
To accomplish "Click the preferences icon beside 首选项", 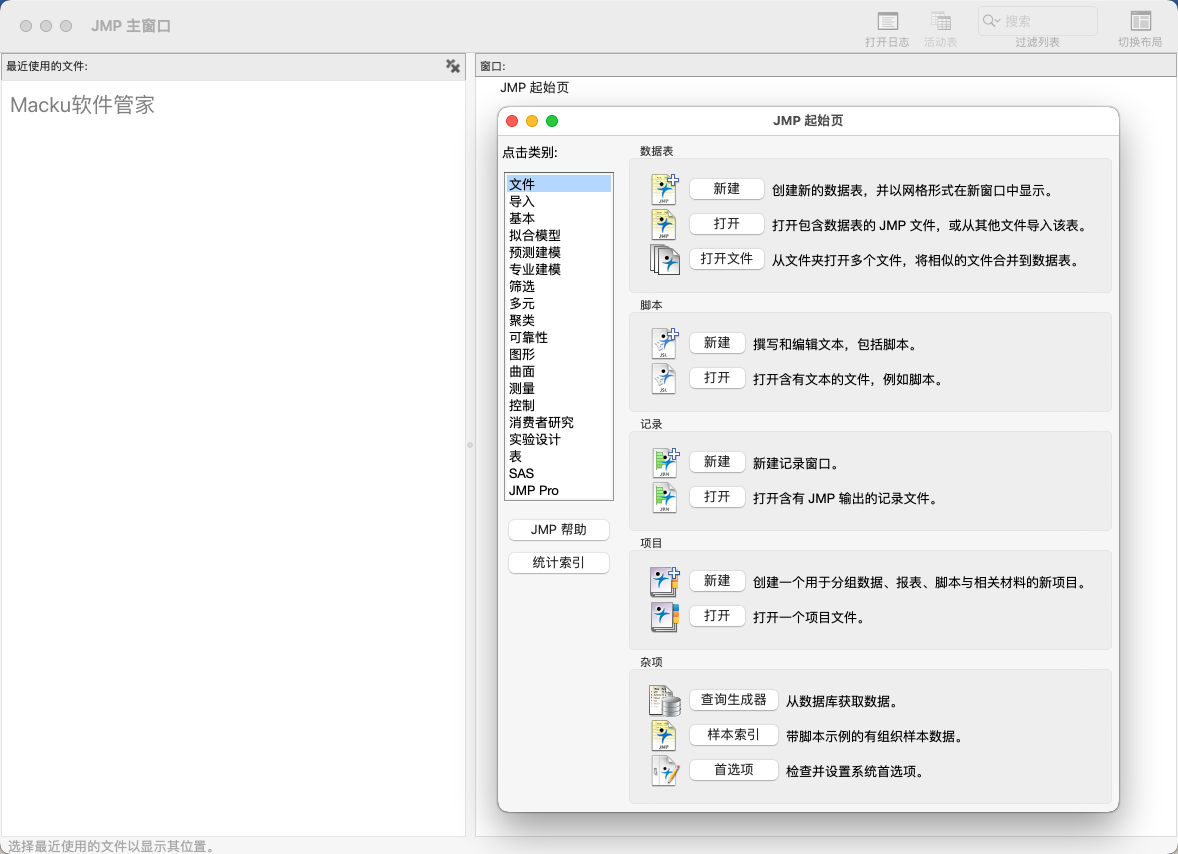I will [666, 771].
